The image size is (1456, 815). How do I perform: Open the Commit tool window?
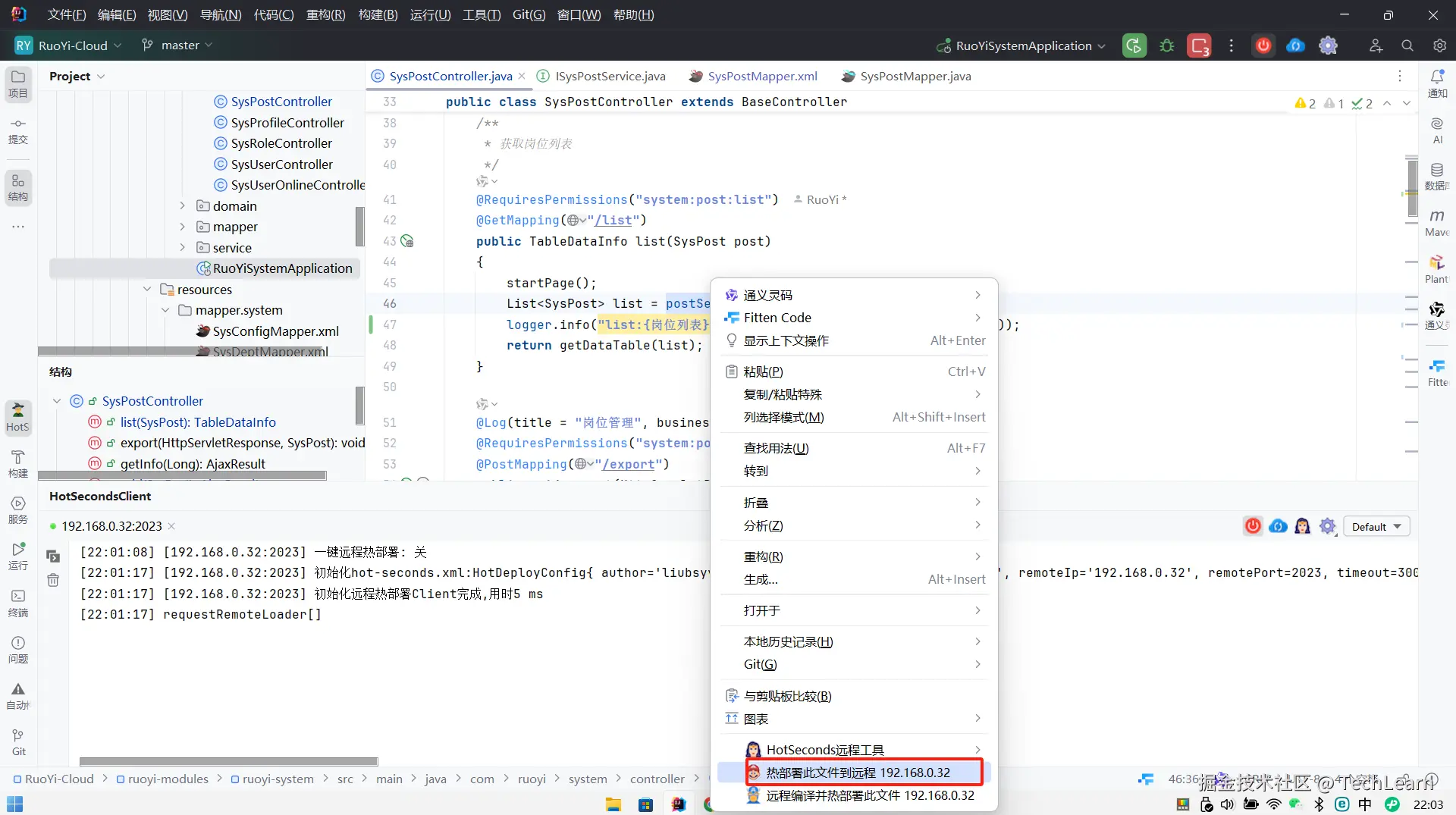[18, 131]
